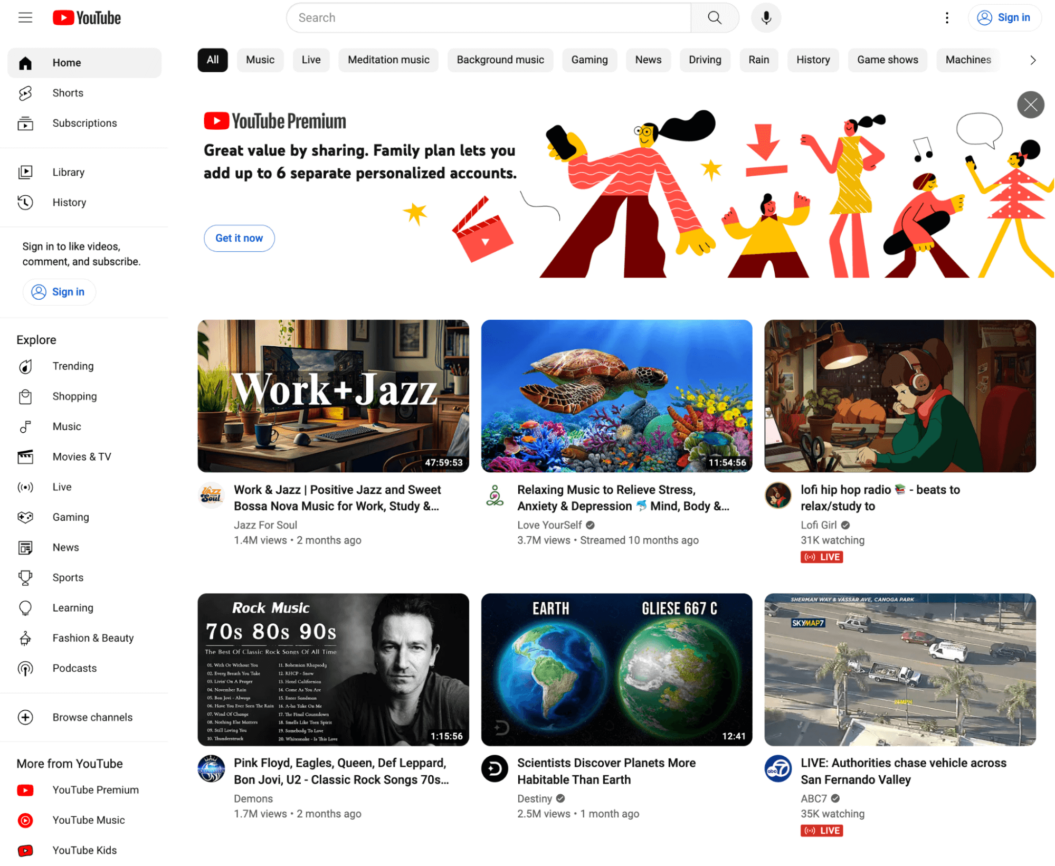
Task: Open the hamburger guide menu
Action: click(x=26, y=17)
